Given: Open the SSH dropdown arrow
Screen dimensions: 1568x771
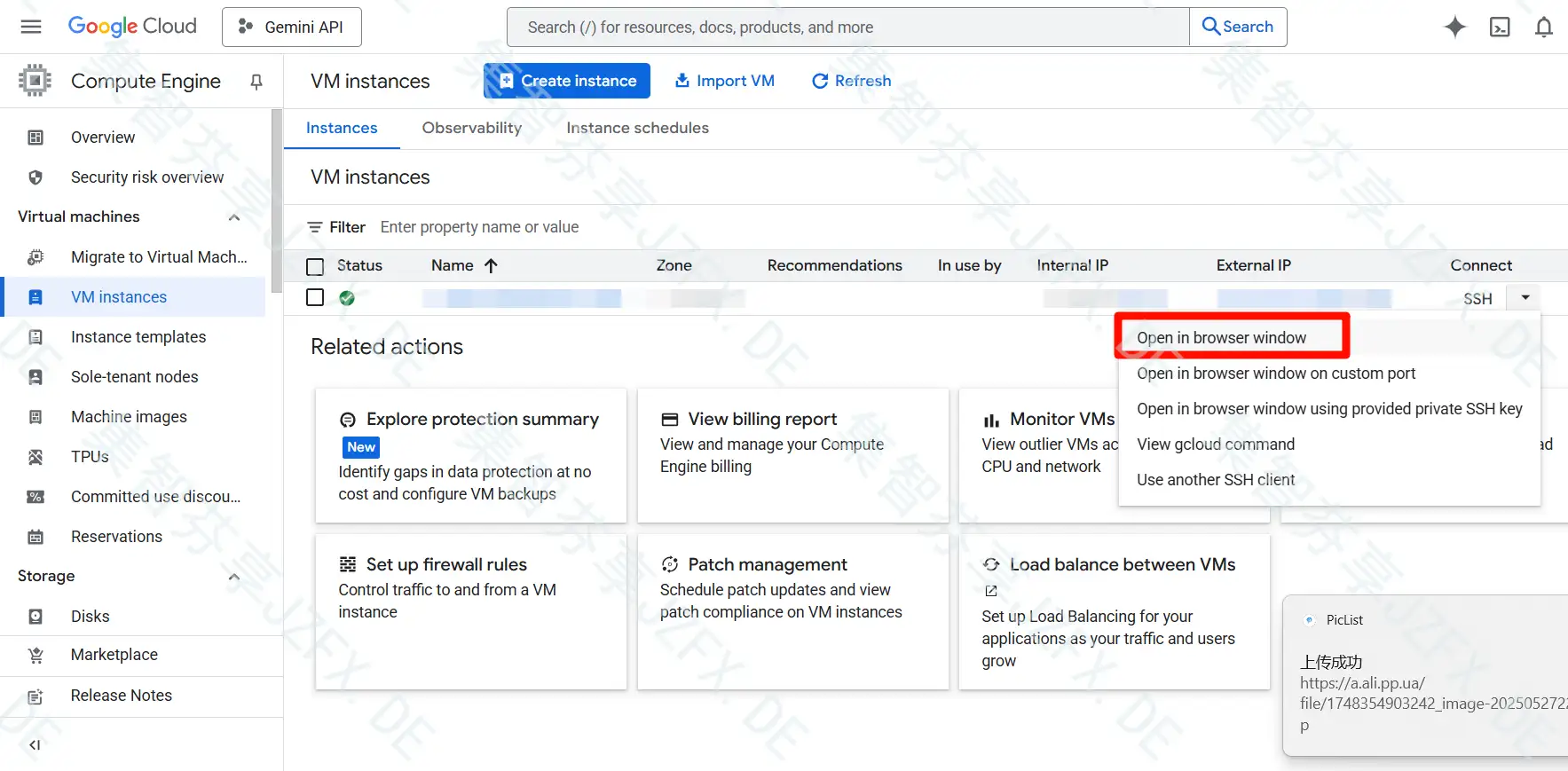Looking at the screenshot, I should 1525,298.
